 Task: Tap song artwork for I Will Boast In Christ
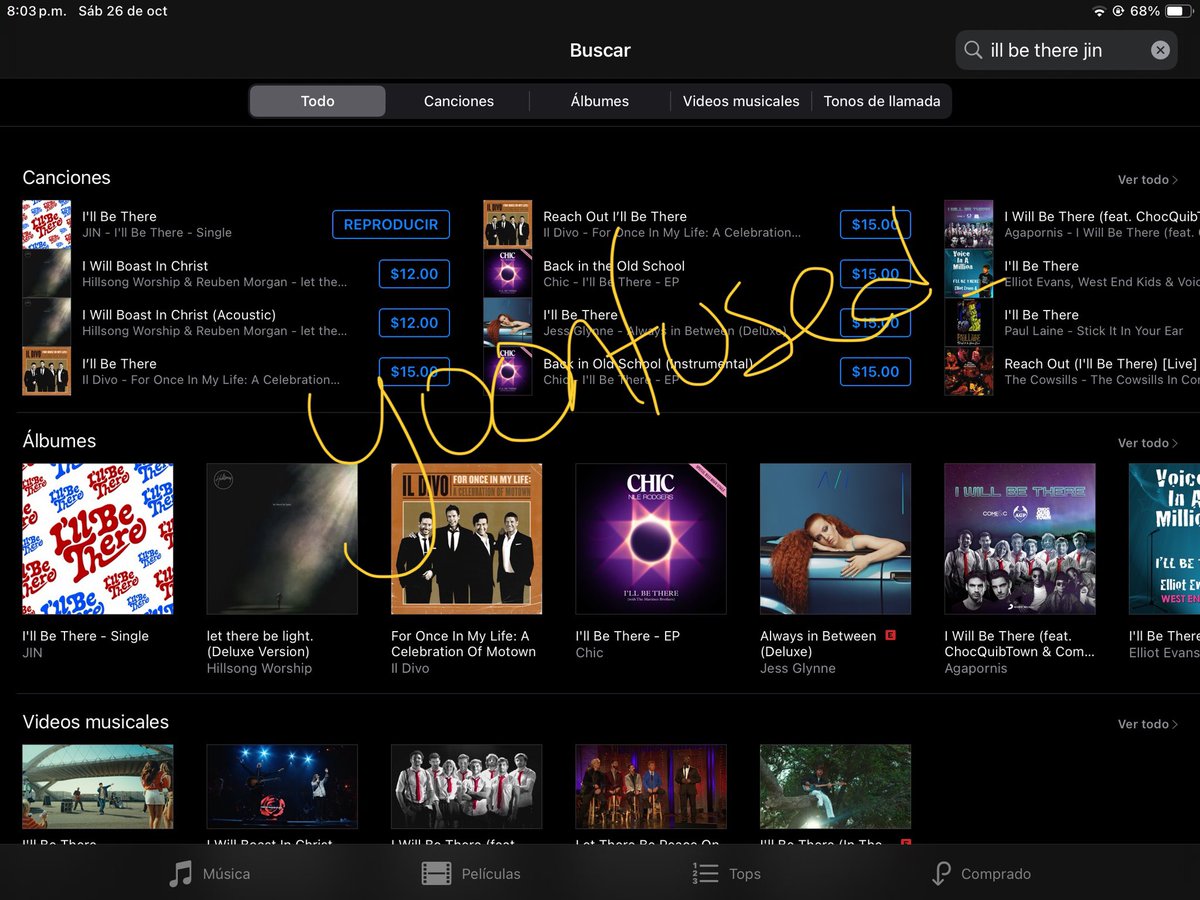[47, 273]
